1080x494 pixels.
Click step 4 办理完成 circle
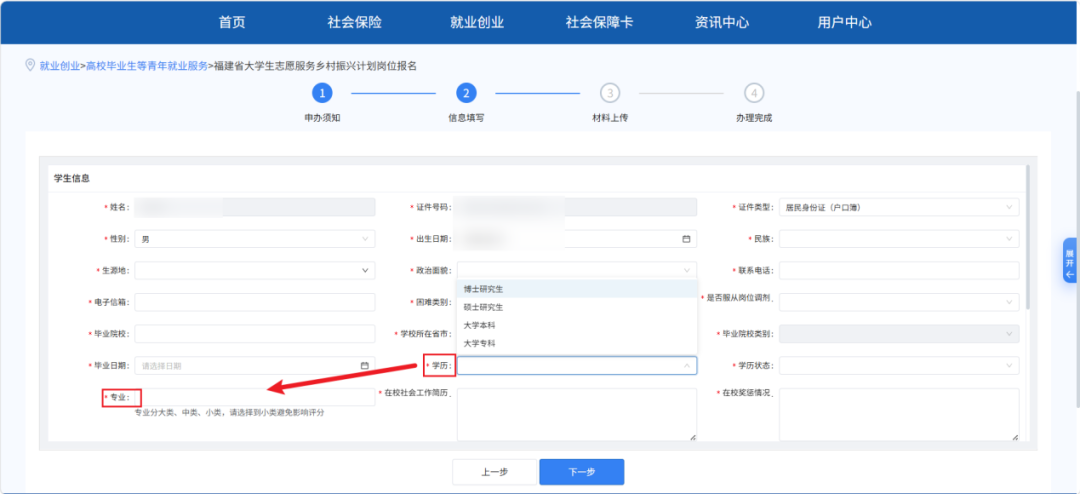click(754, 93)
